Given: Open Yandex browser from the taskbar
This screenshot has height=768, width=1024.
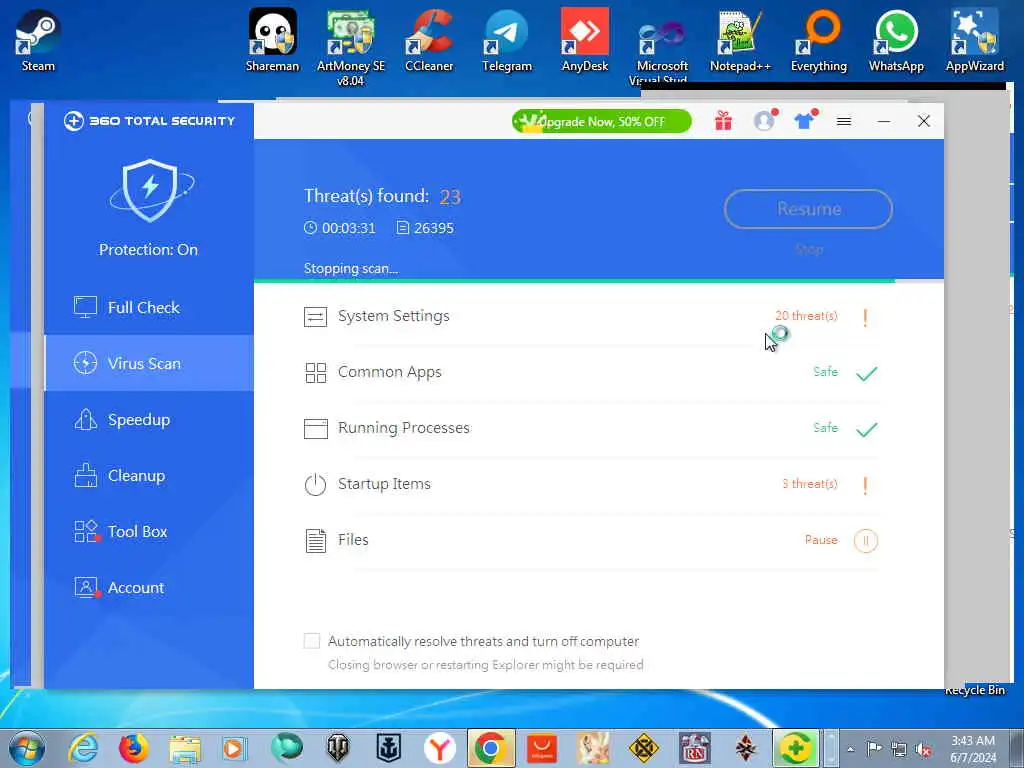Looking at the screenshot, I should [x=440, y=748].
